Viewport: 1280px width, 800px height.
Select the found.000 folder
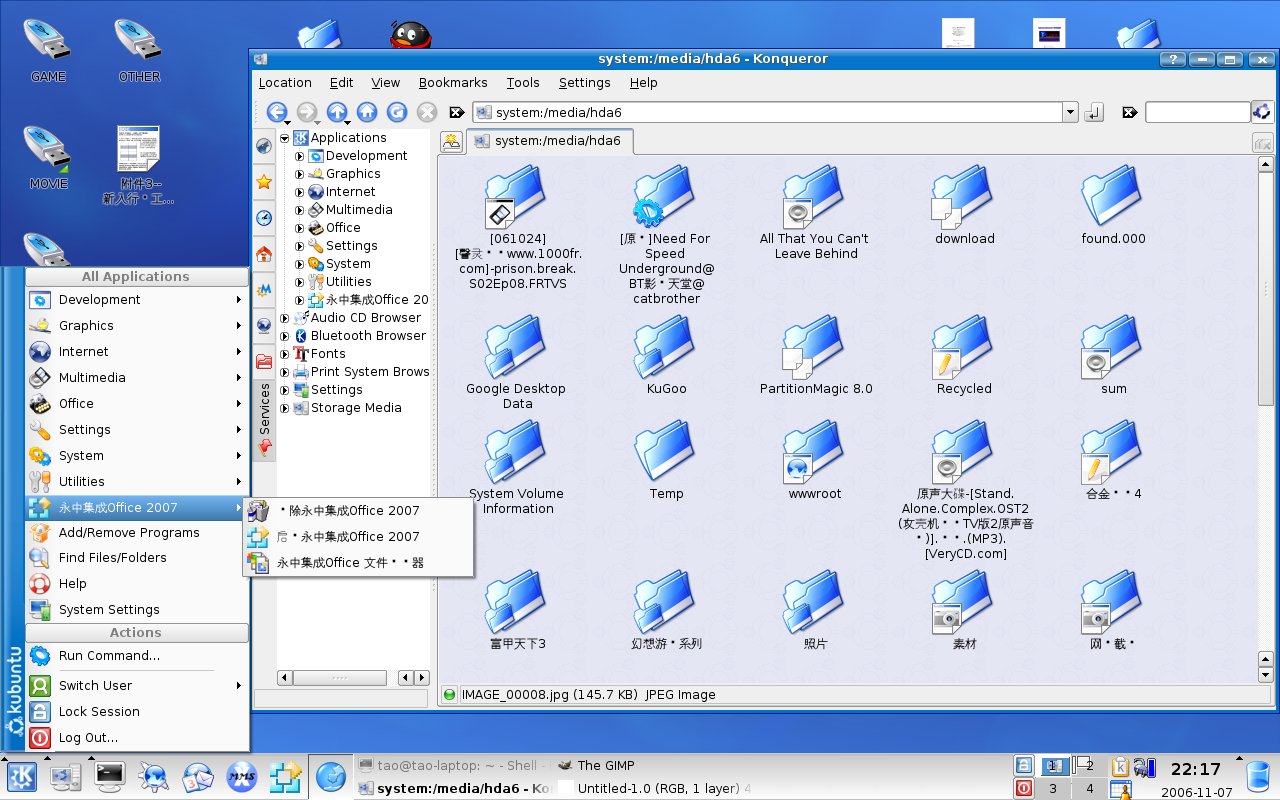click(x=1113, y=206)
